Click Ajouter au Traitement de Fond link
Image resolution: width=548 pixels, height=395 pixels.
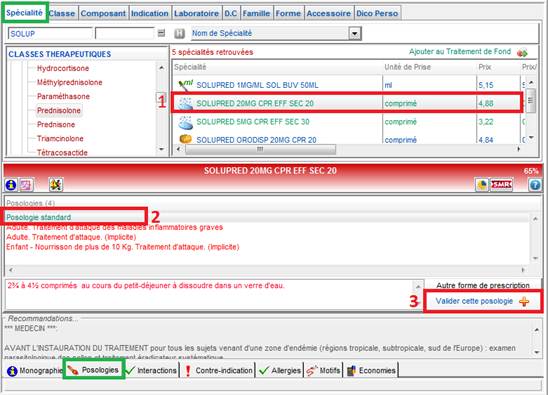(x=460, y=52)
